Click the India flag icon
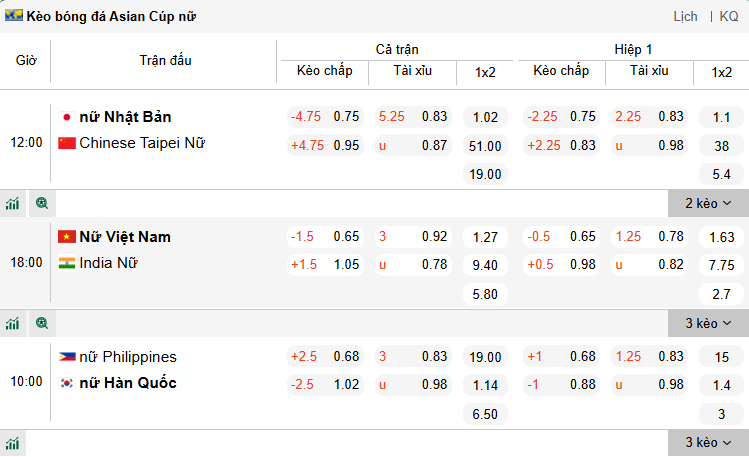749x457 pixels. tap(67, 263)
